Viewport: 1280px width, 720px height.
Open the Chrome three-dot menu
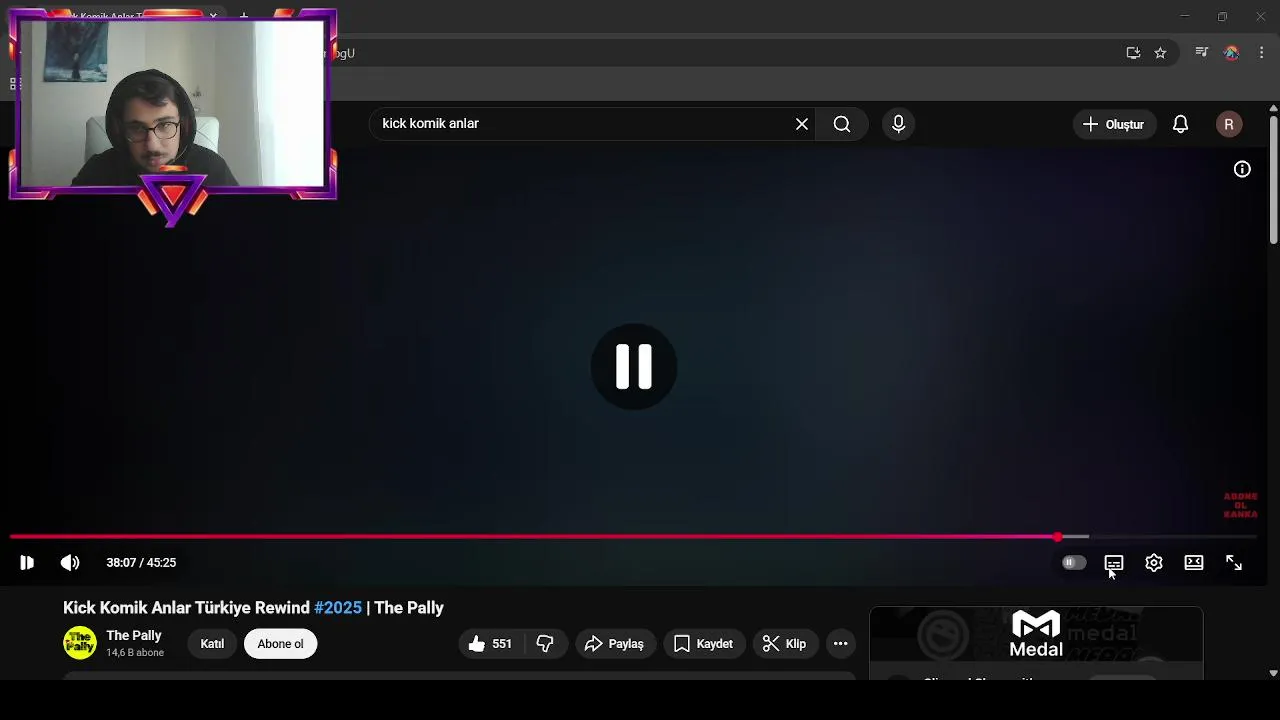pos(1262,53)
